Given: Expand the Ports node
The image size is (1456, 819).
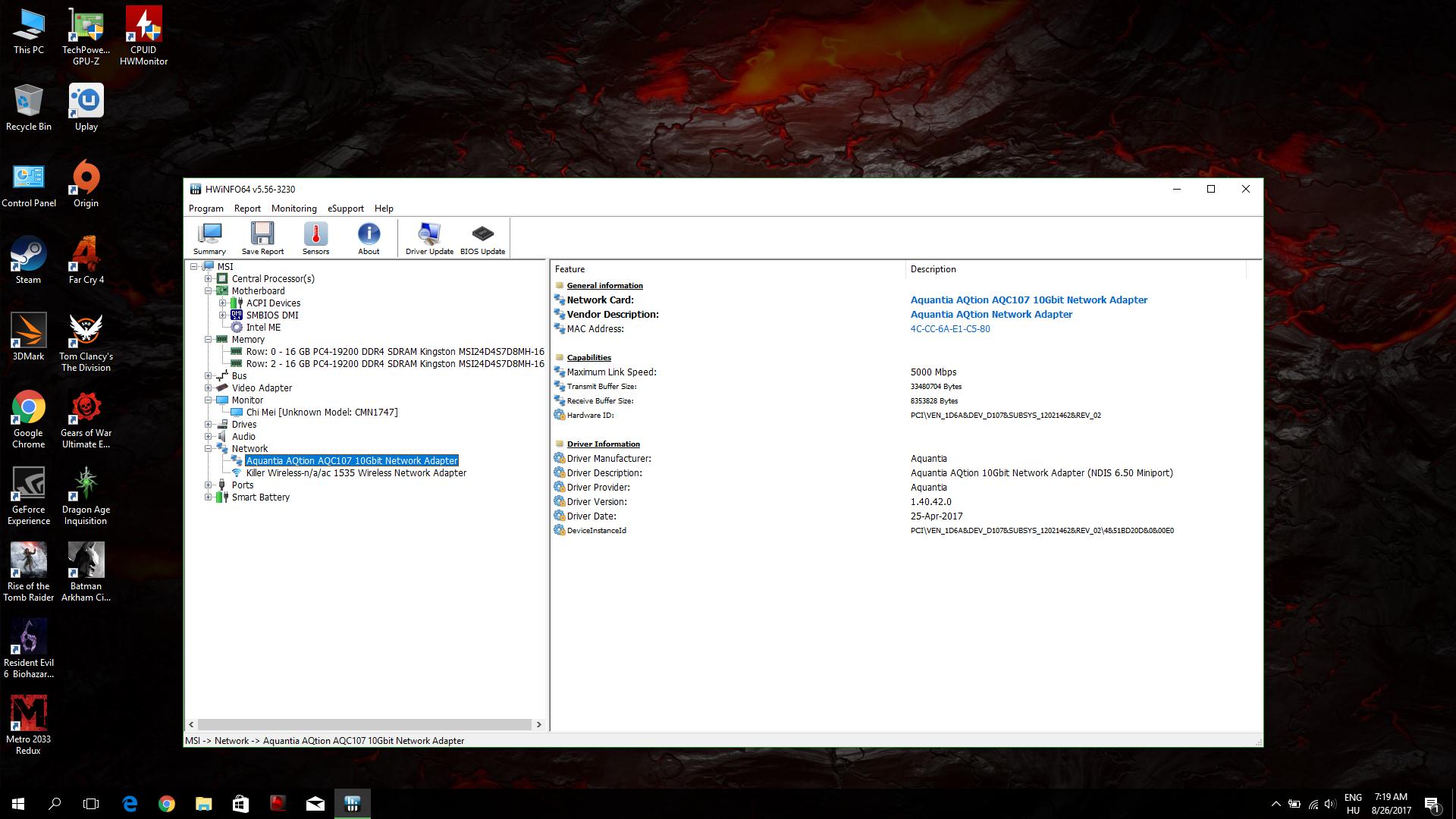Looking at the screenshot, I should (x=209, y=485).
